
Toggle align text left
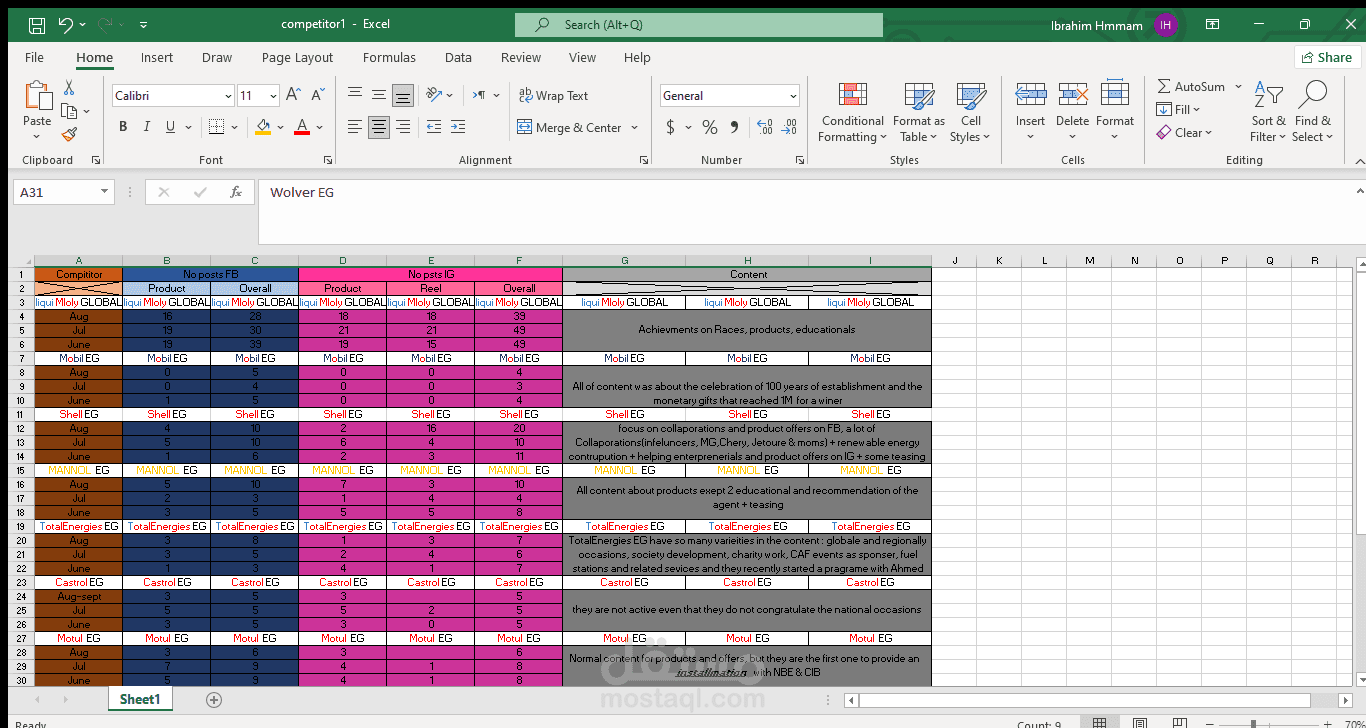355,127
